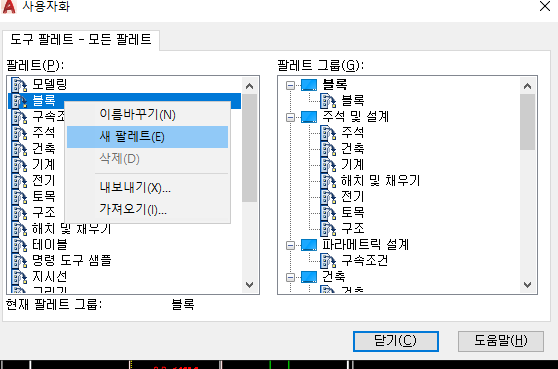Viewport: 558px width, 369px height.
Task: Click the palette icon next to 주석 in left list
Action: 19,133
